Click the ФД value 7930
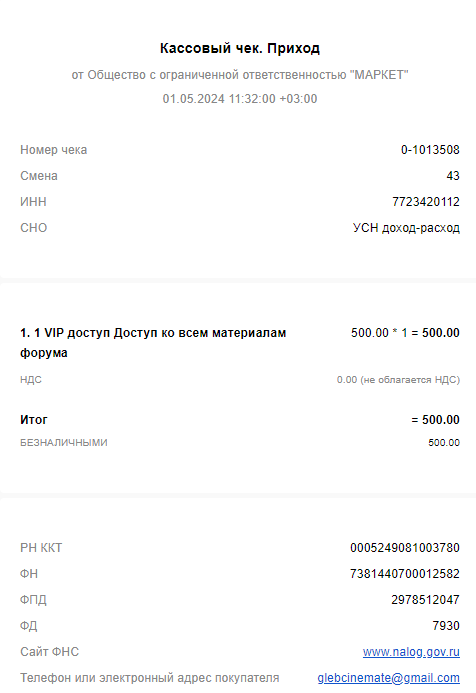The image size is (476, 693). (x=446, y=626)
